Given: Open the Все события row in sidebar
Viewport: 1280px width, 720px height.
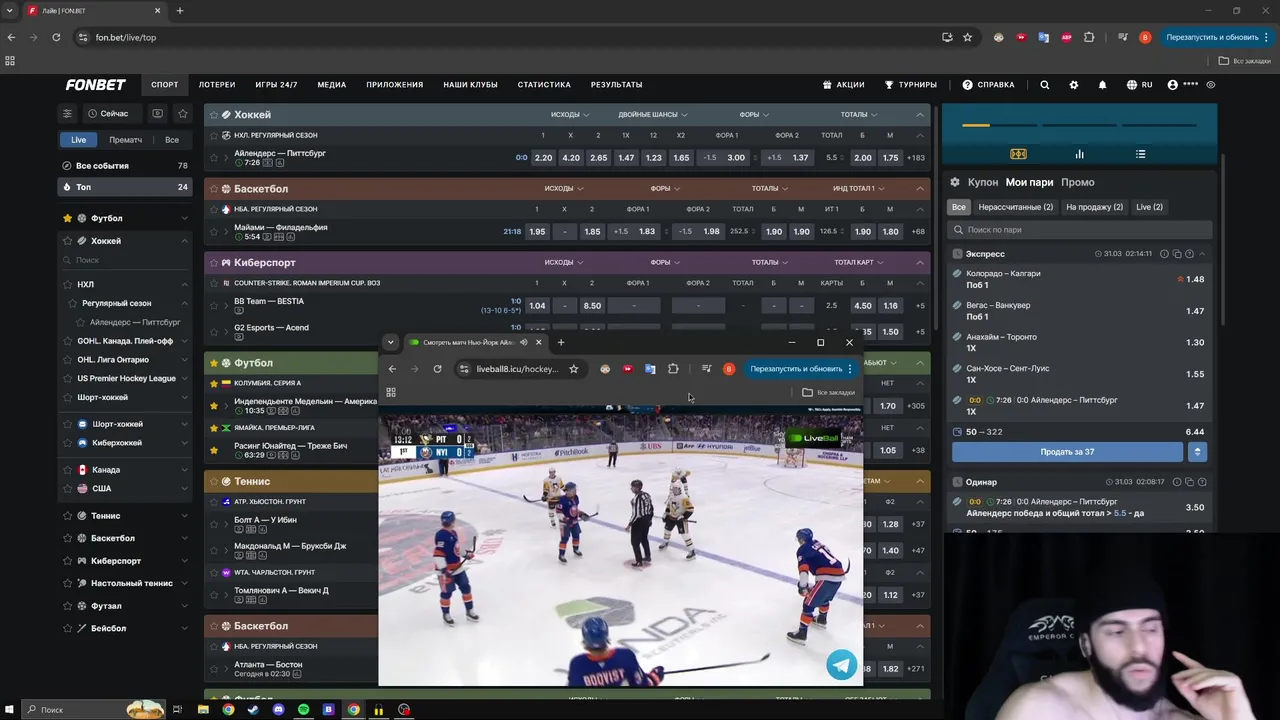Looking at the screenshot, I should tap(125, 166).
